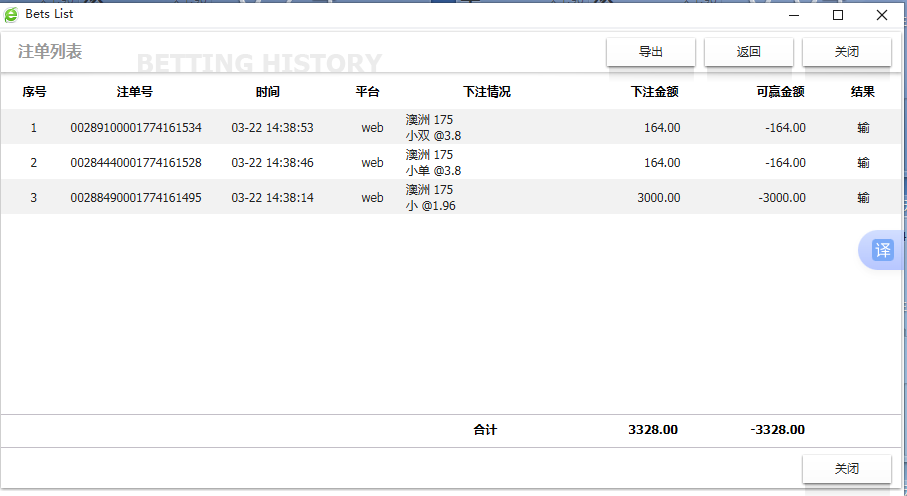Image resolution: width=907 pixels, height=496 pixels.
Task: Select bet number 0028849001774161495
Action: 136,197
